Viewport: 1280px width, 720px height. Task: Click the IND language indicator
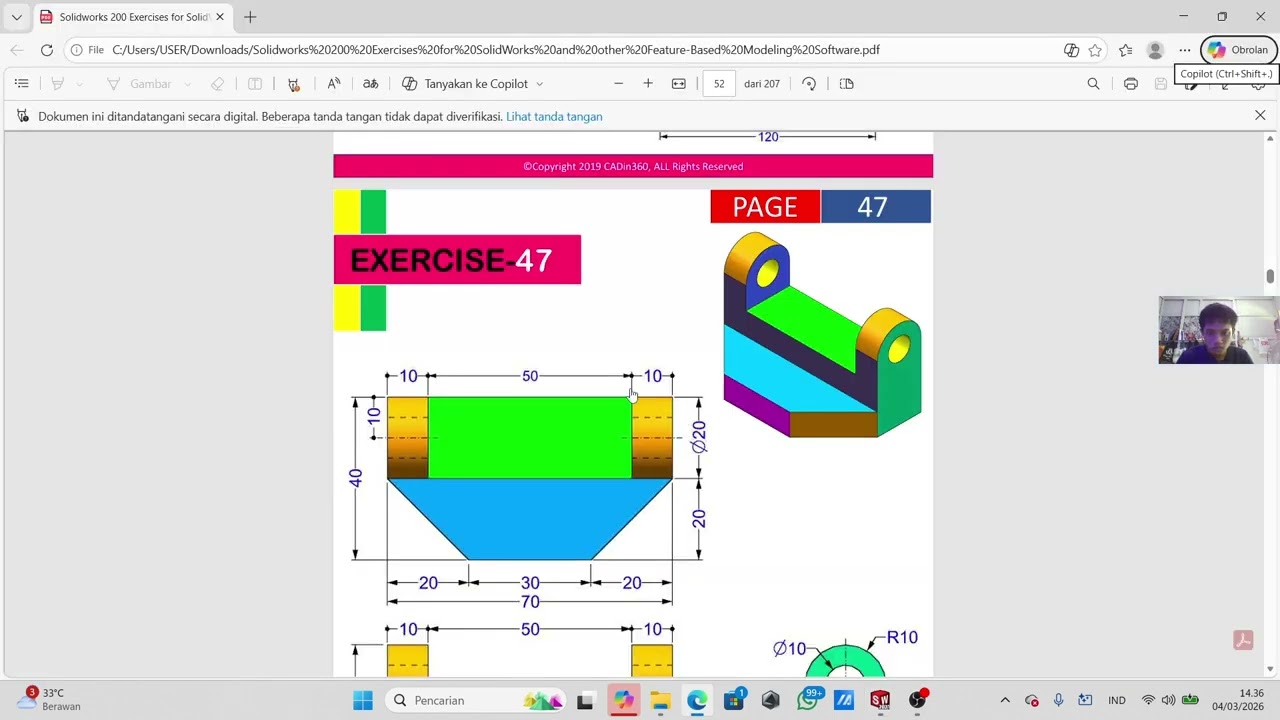(1117, 700)
